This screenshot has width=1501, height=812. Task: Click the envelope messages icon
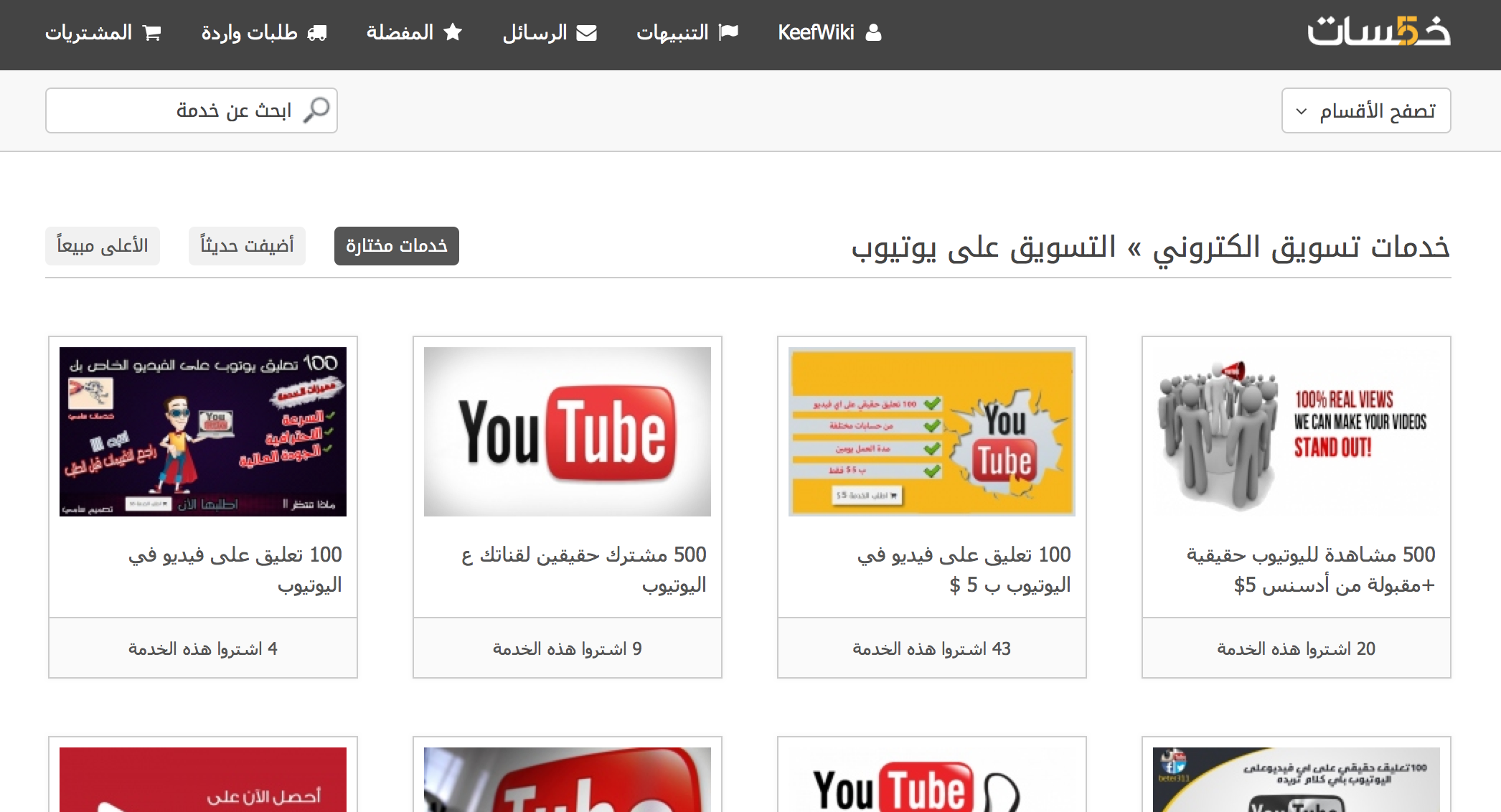click(x=586, y=32)
